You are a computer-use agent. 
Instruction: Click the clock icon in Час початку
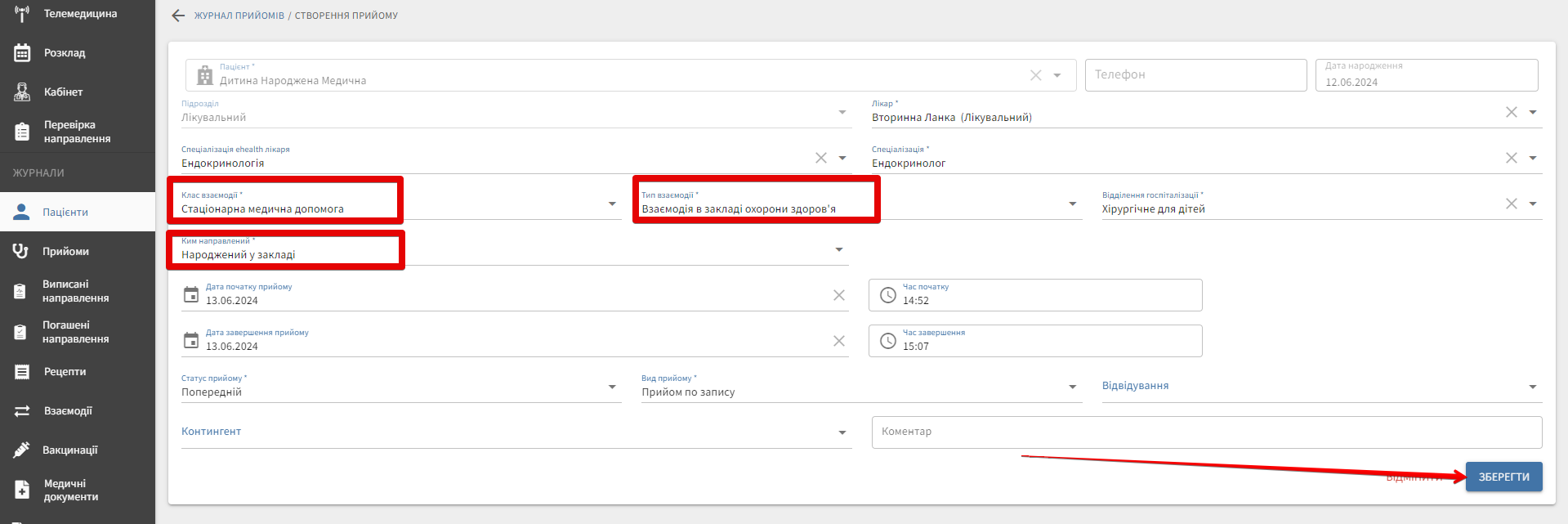coord(888,295)
